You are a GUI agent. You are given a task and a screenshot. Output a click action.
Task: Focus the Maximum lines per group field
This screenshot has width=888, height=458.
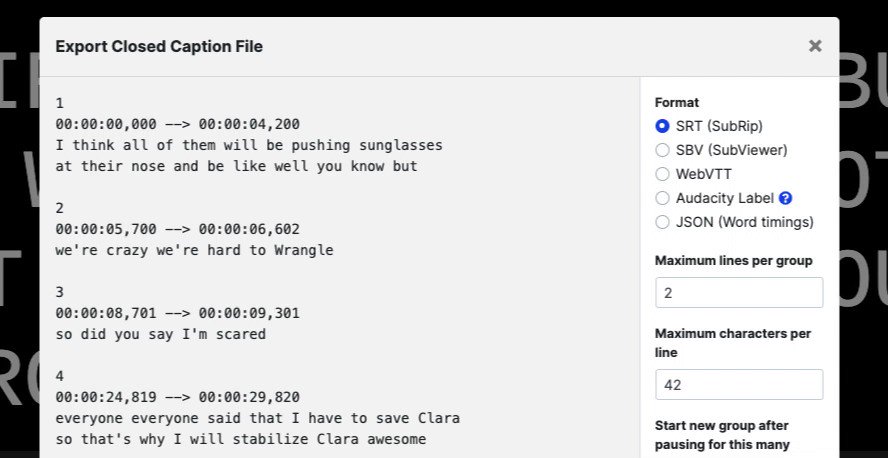pyautogui.click(x=739, y=293)
